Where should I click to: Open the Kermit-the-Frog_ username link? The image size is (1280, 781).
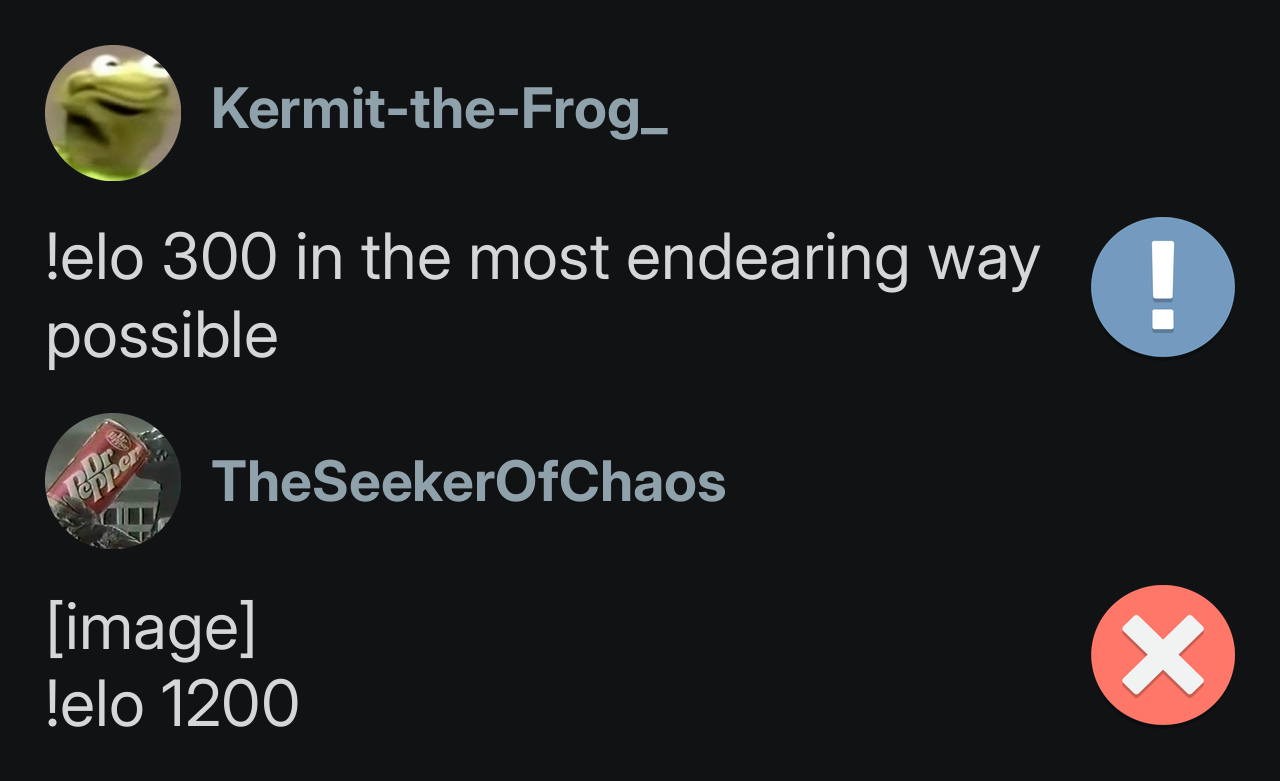(x=438, y=110)
